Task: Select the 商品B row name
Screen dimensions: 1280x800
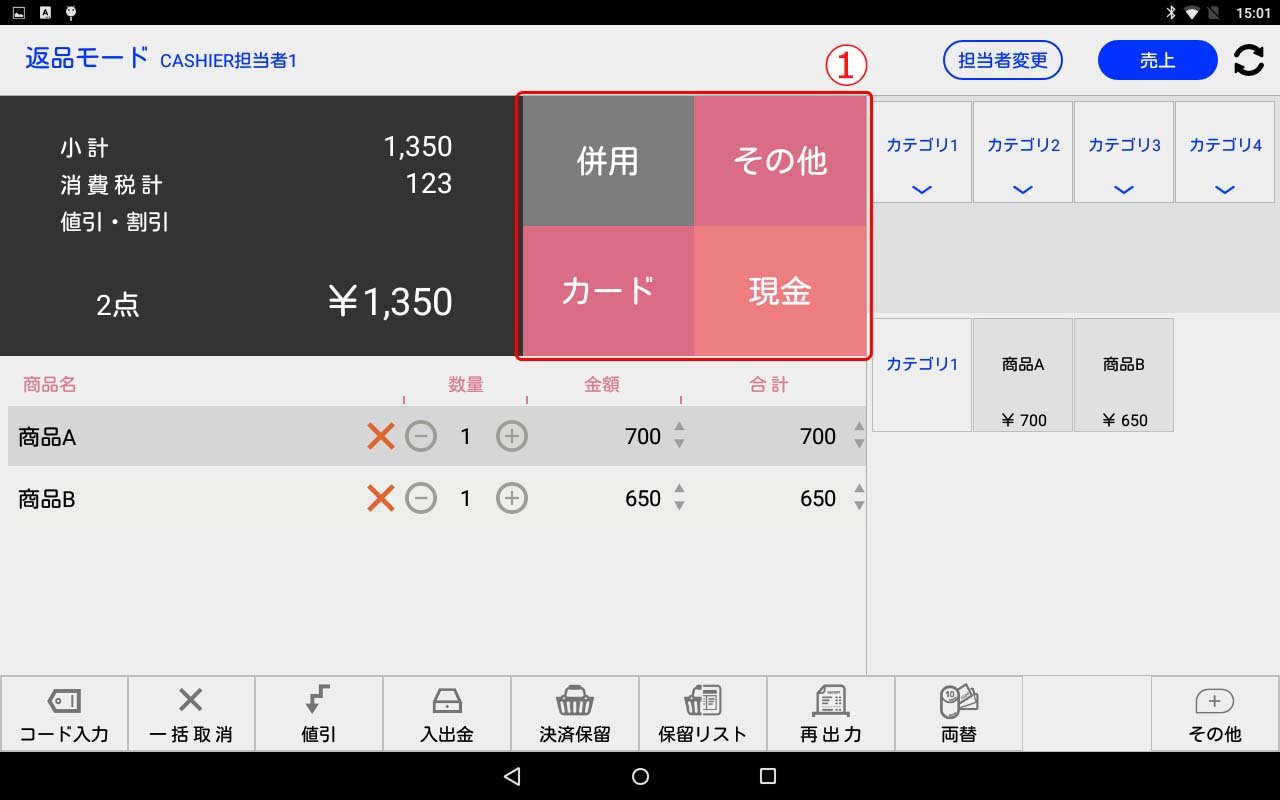Action: [47, 499]
